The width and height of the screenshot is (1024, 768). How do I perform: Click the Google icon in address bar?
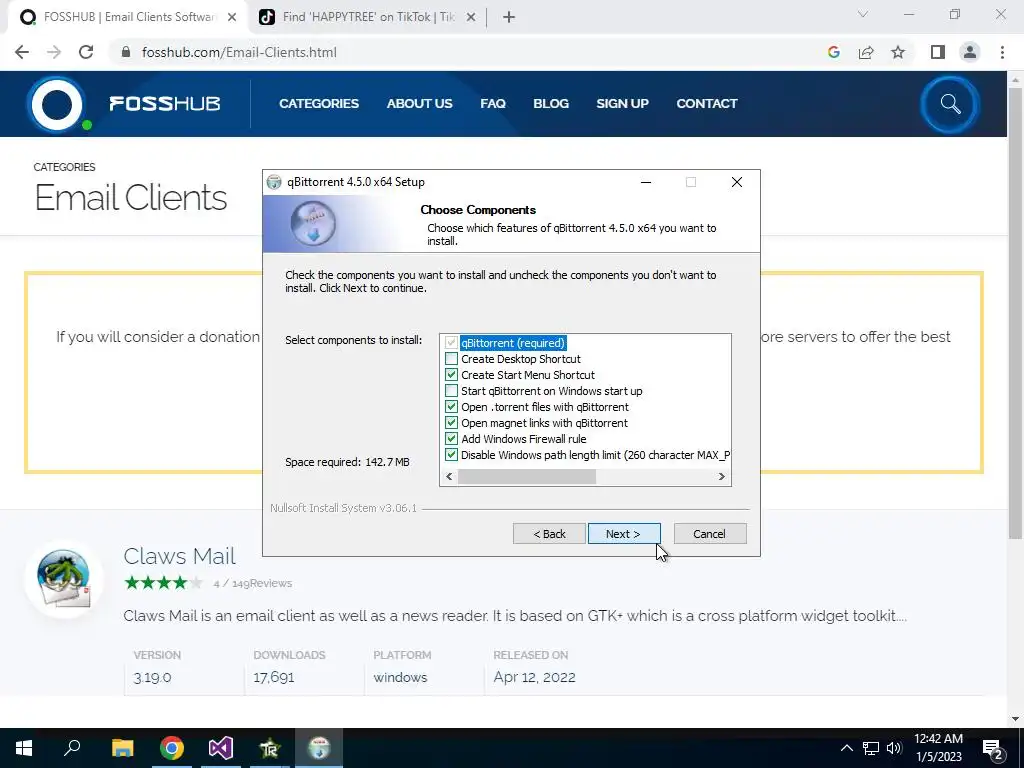coord(833,52)
